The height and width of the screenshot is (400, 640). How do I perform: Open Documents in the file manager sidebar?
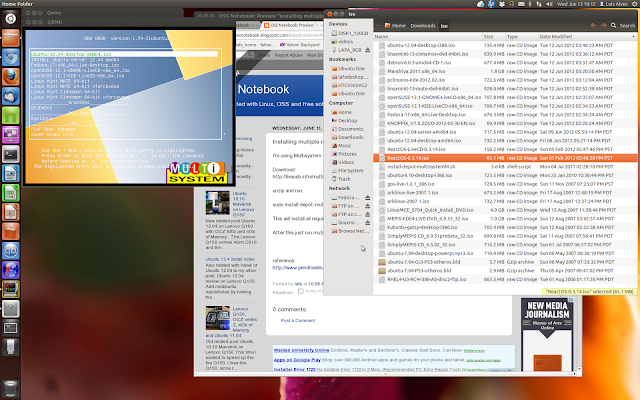click(x=347, y=129)
